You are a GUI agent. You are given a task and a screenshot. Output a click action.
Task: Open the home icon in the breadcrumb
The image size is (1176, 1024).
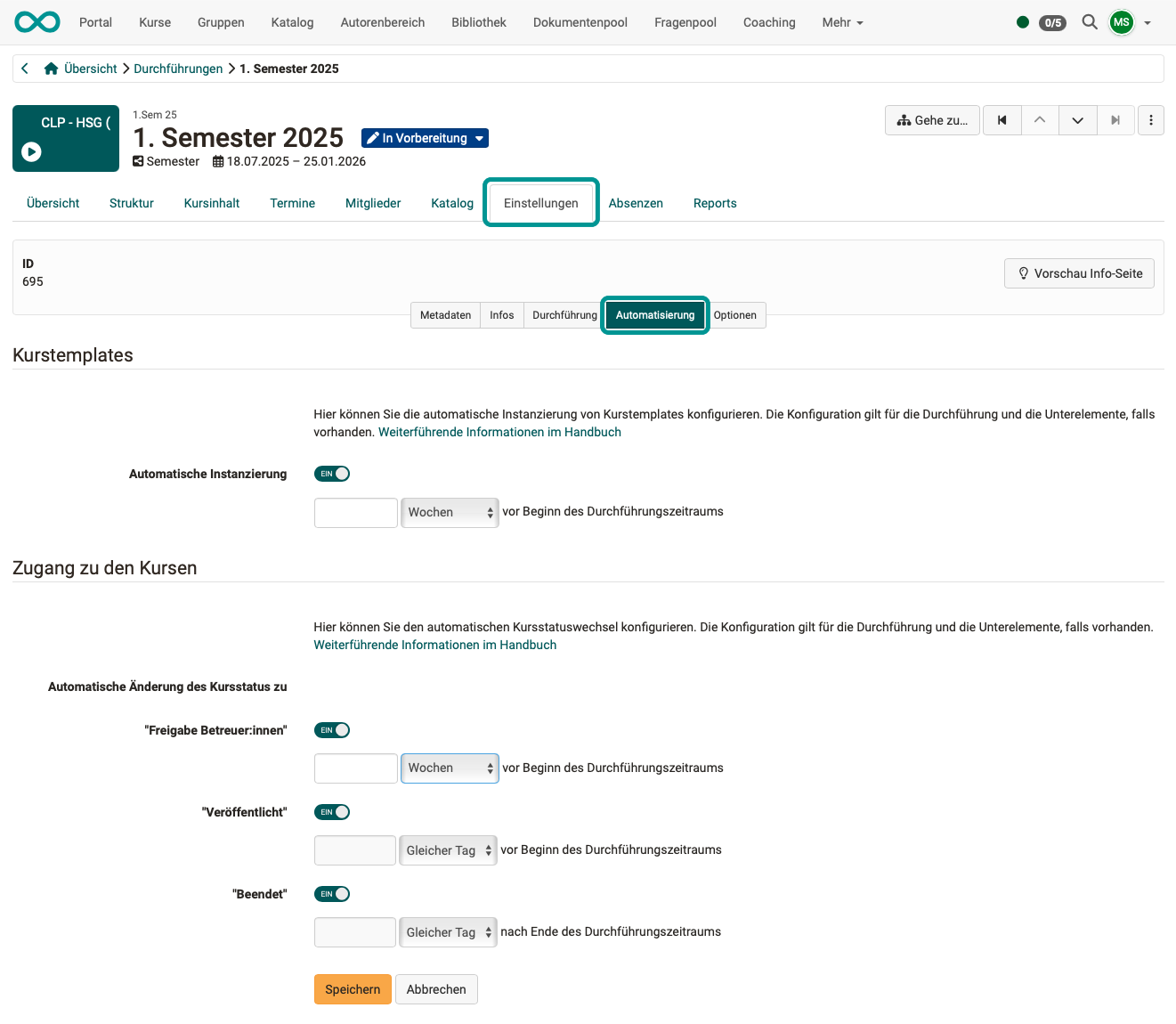click(x=51, y=68)
